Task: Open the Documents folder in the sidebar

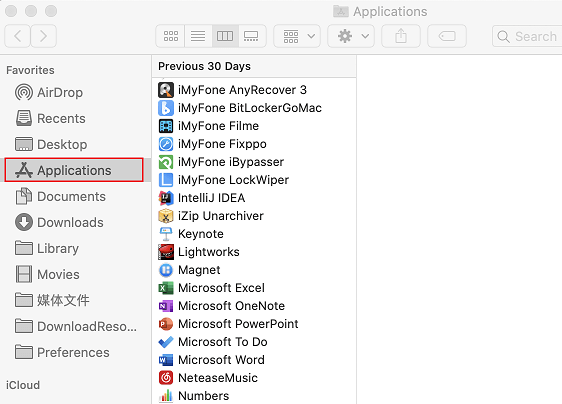Action: [60, 196]
